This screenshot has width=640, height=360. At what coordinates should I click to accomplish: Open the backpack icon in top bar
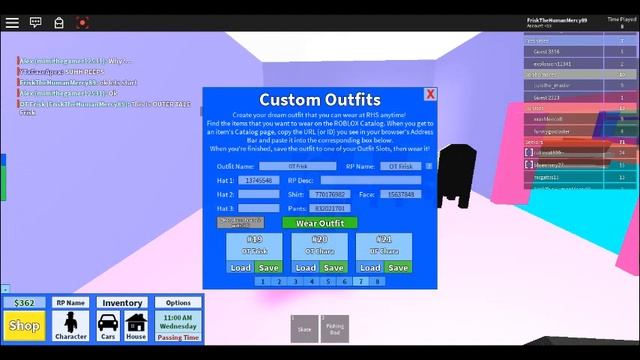59,23
